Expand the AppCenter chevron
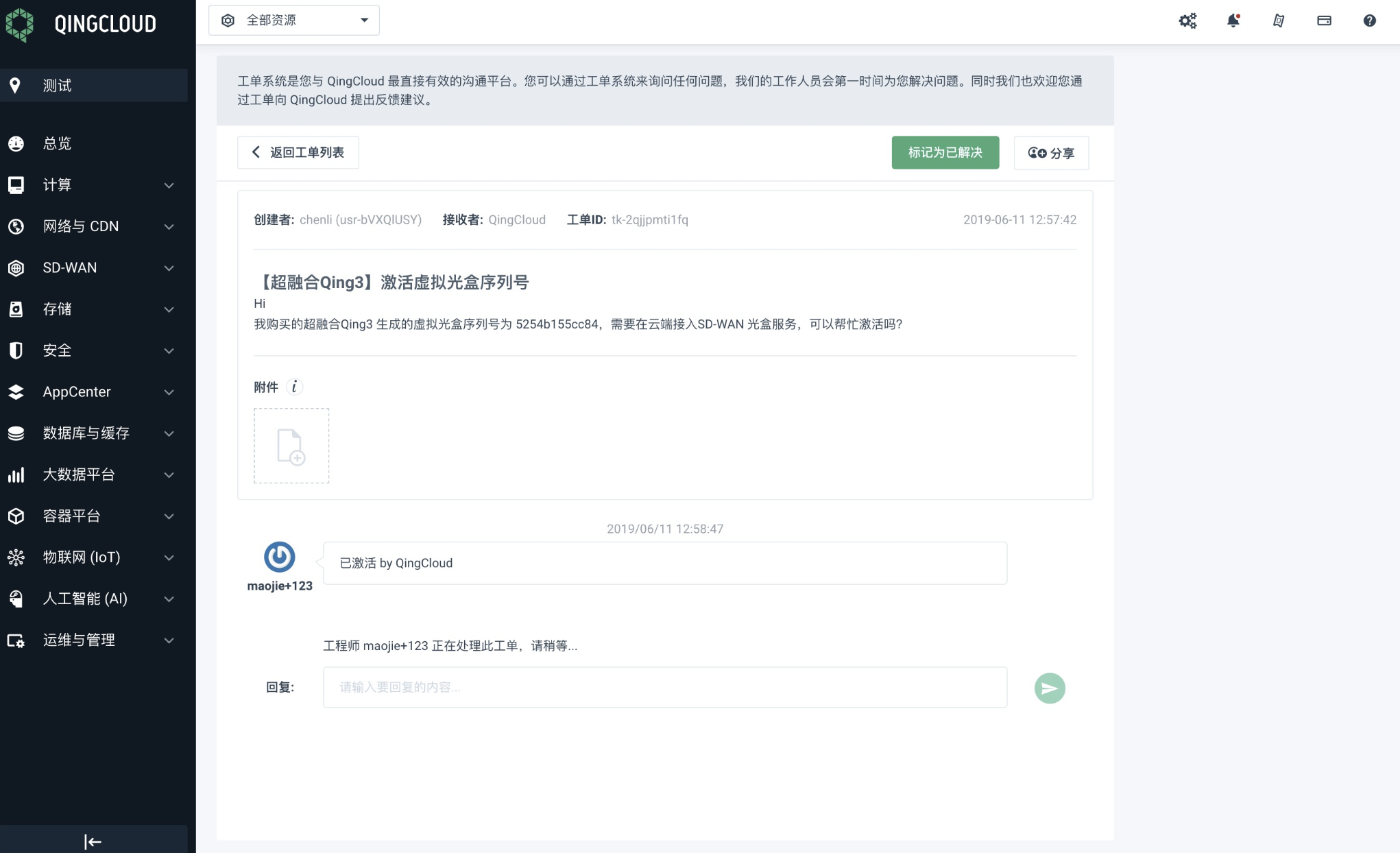 pos(169,392)
